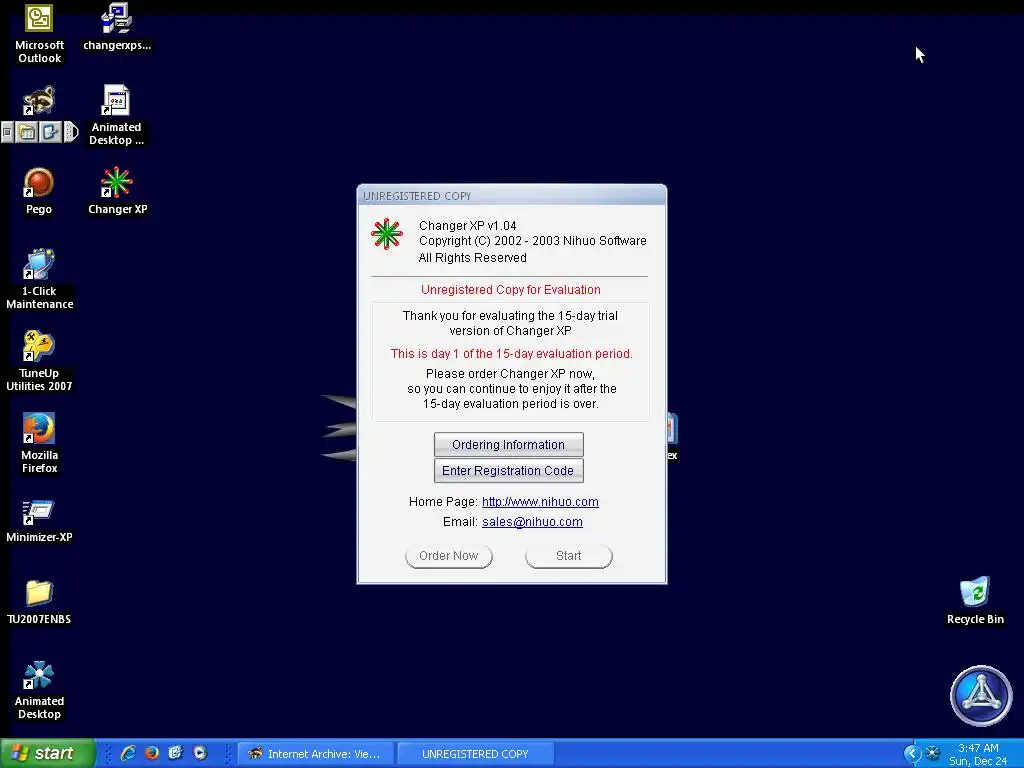The width and height of the screenshot is (1024, 768).
Task: Click the raccoon shortcut desktop icon
Action: 39,101
